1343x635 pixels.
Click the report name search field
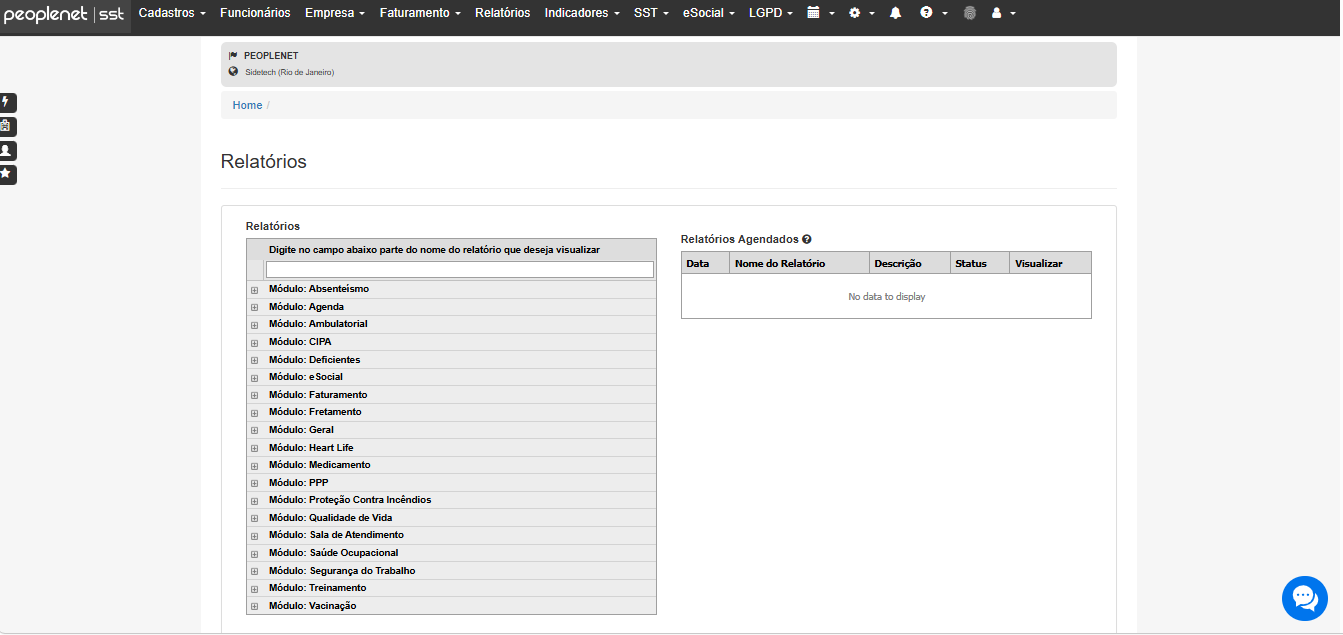point(460,269)
